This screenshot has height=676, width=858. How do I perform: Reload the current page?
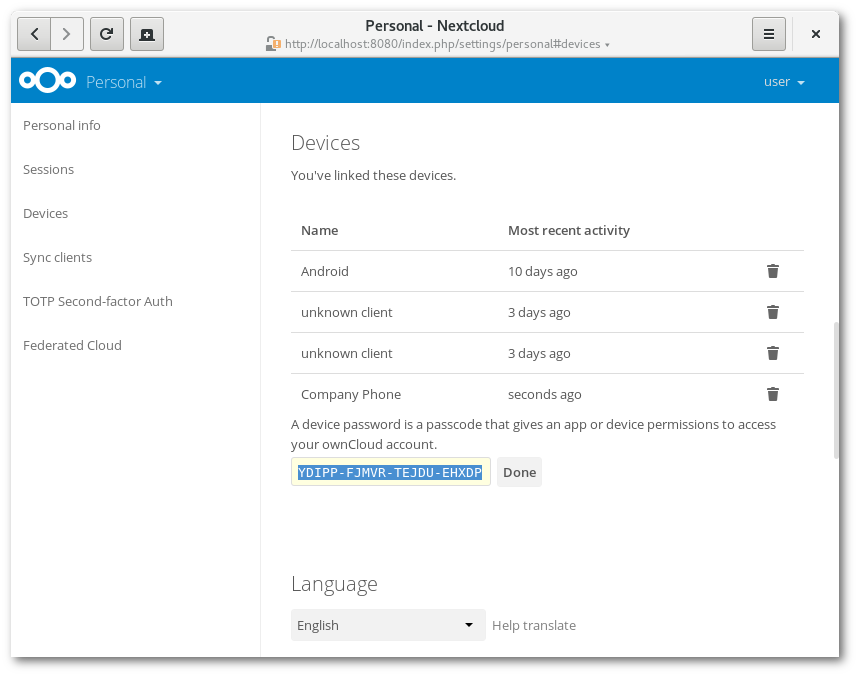(107, 33)
